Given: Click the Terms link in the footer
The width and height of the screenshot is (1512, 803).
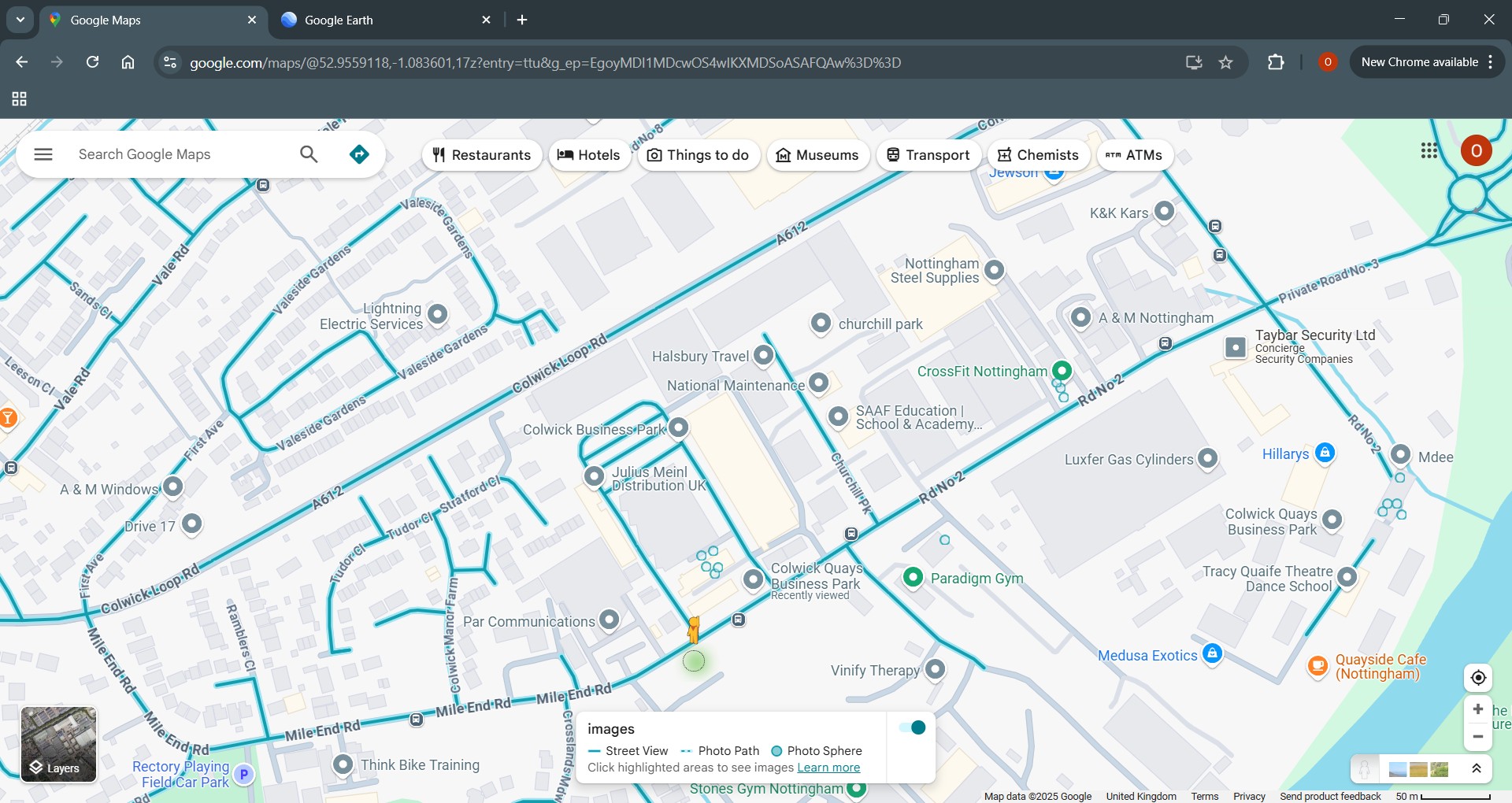Looking at the screenshot, I should pyautogui.click(x=1204, y=796).
